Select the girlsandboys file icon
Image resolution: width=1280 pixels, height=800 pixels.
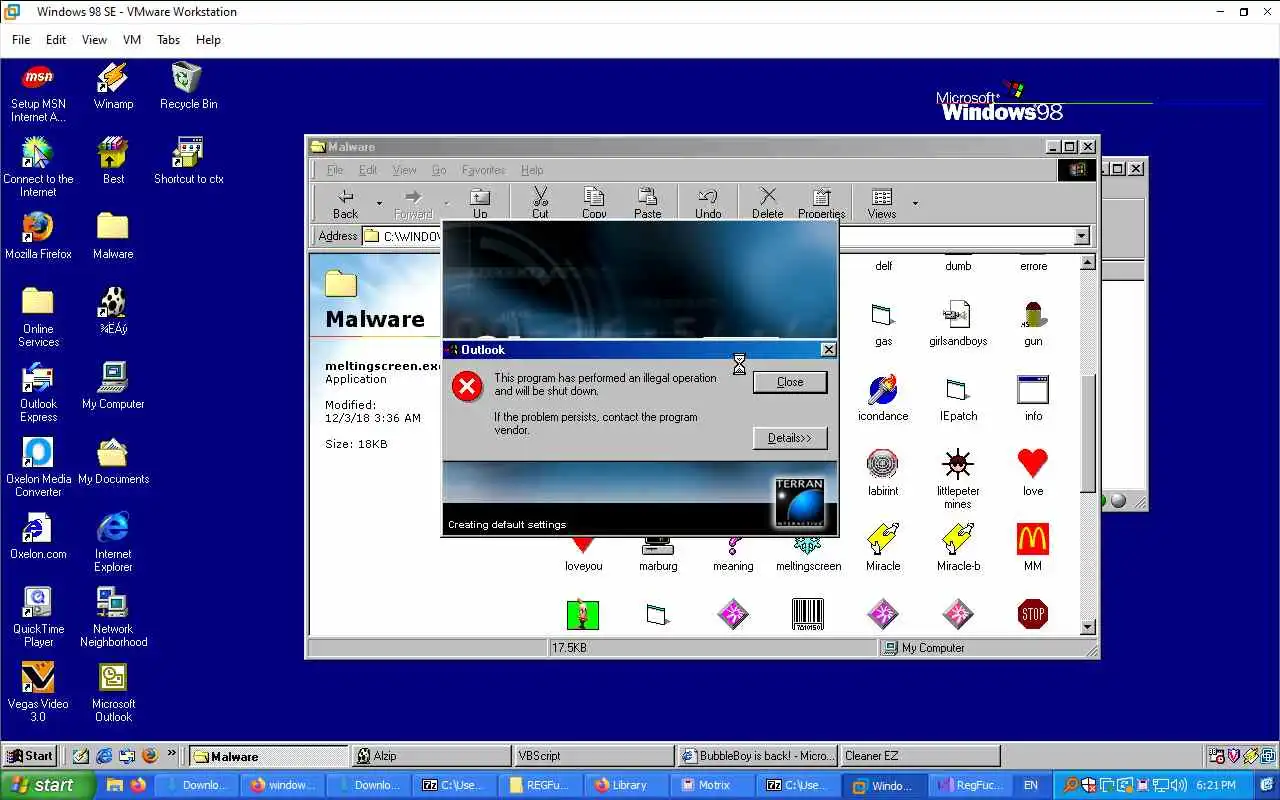click(x=958, y=323)
